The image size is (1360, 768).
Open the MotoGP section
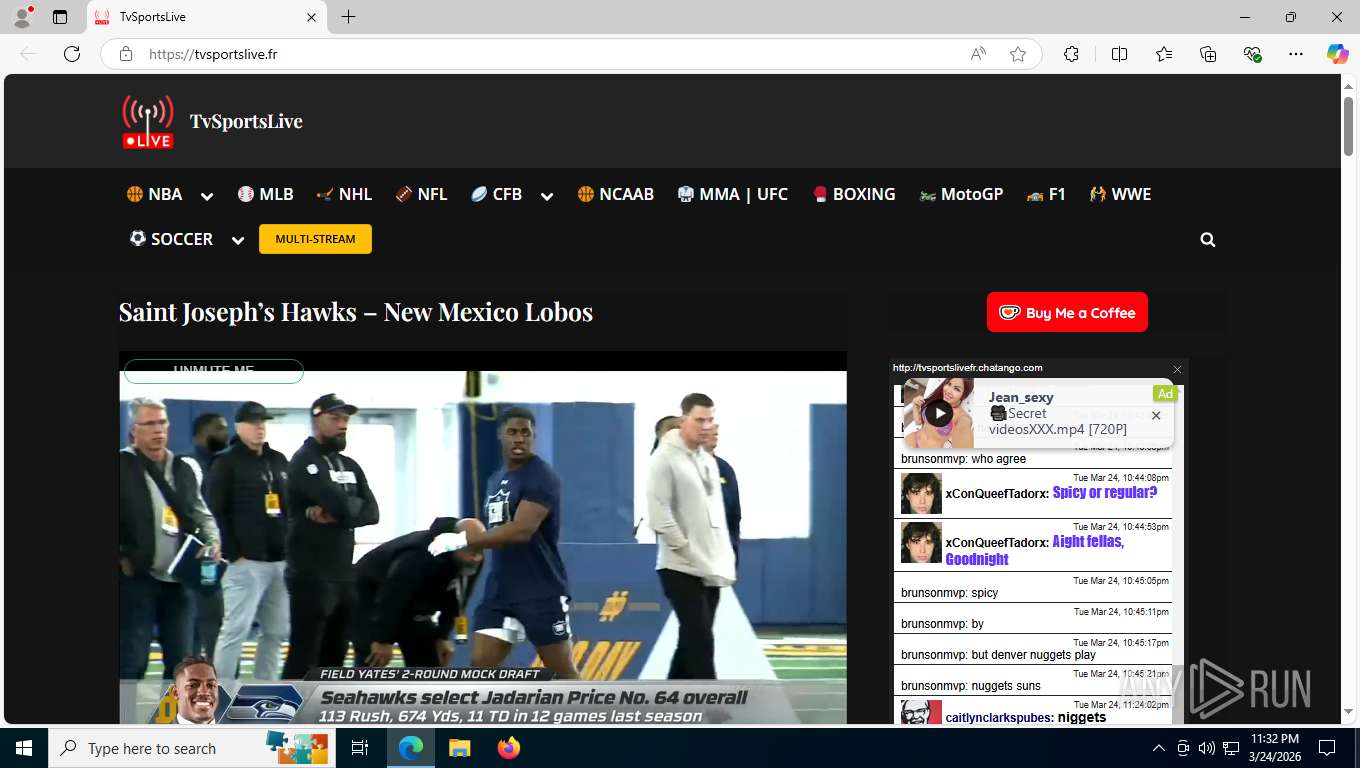pos(961,194)
